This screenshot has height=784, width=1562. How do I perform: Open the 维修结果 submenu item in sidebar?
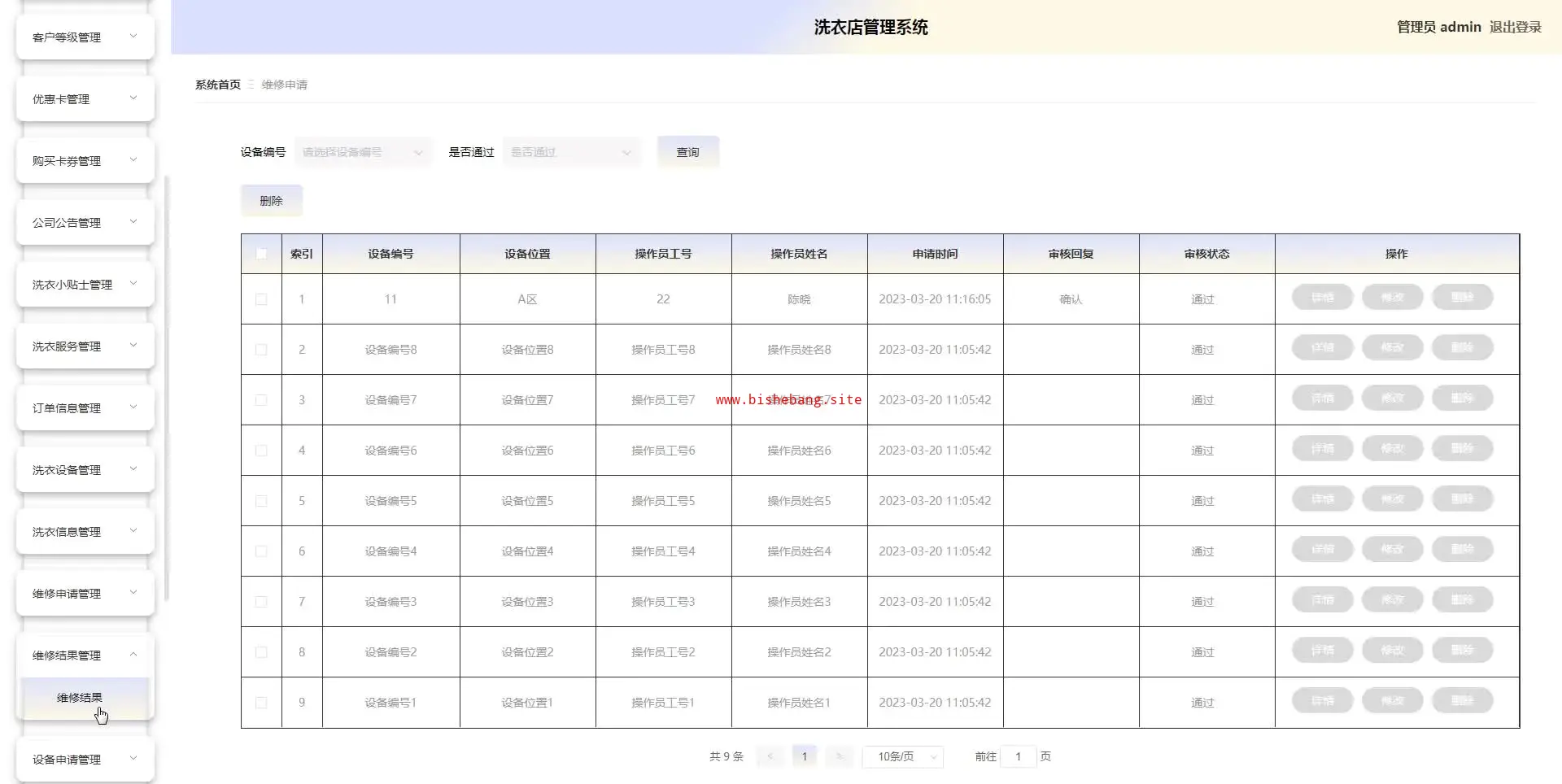(80, 698)
